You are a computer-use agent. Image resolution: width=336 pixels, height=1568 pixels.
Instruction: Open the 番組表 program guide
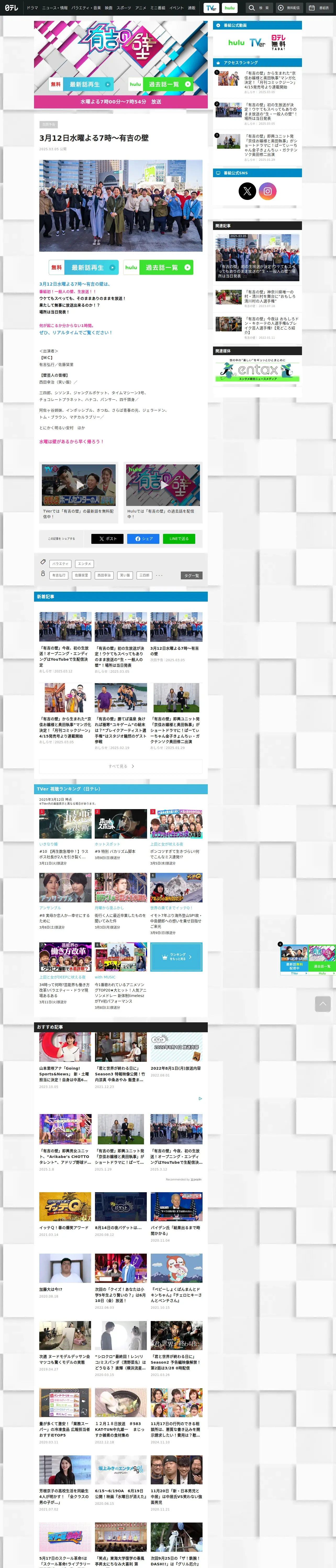click(320, 8)
